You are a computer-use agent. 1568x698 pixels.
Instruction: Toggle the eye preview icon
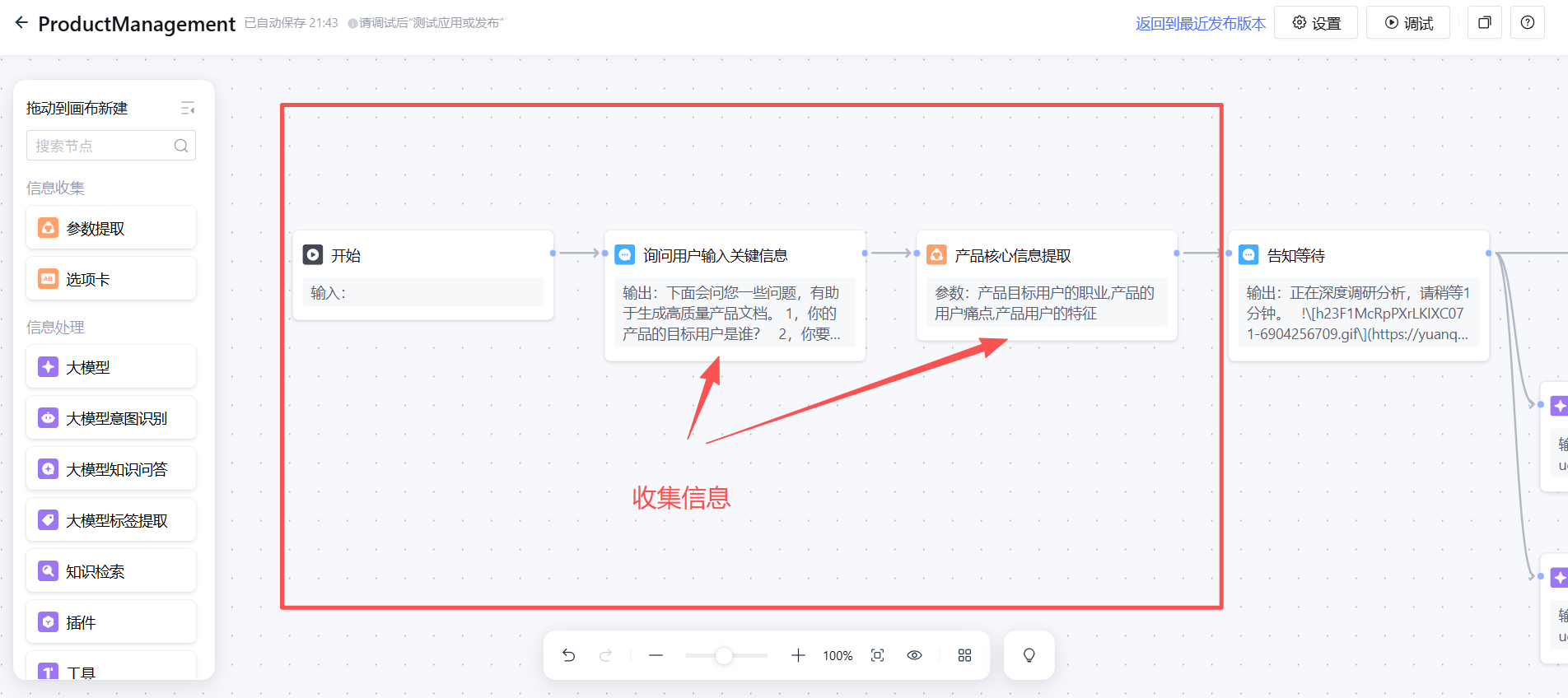[914, 655]
